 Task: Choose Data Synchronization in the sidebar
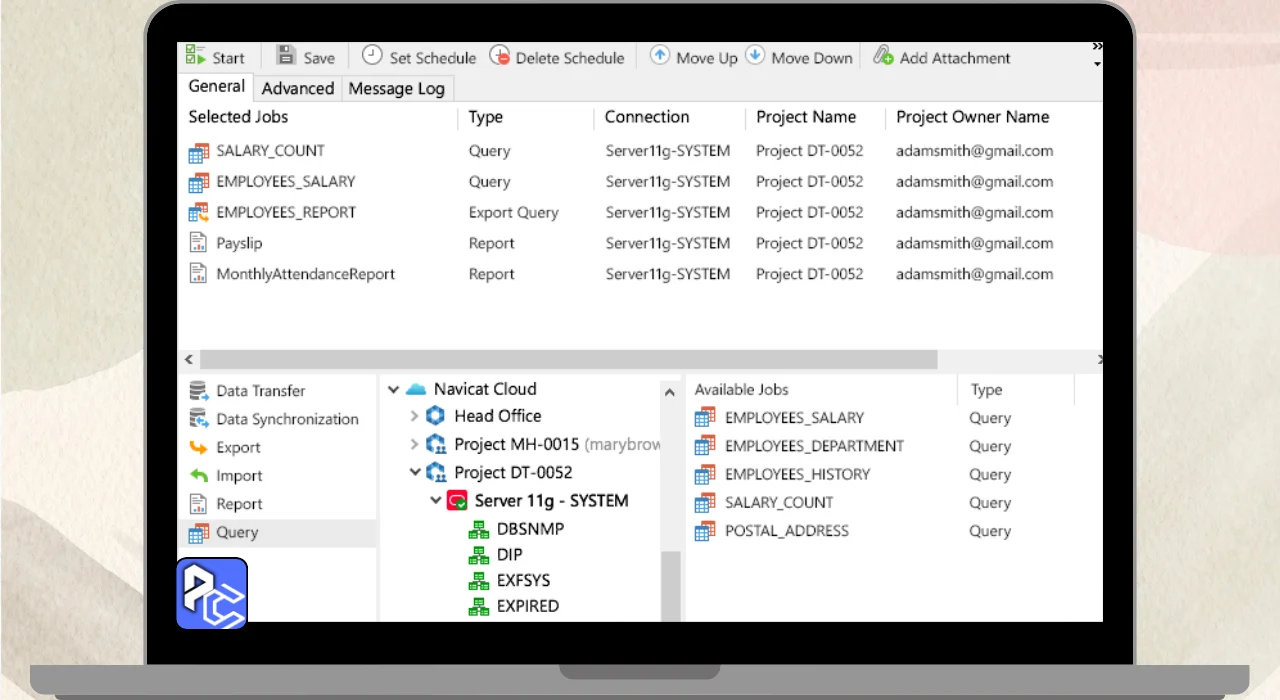[x=286, y=419]
